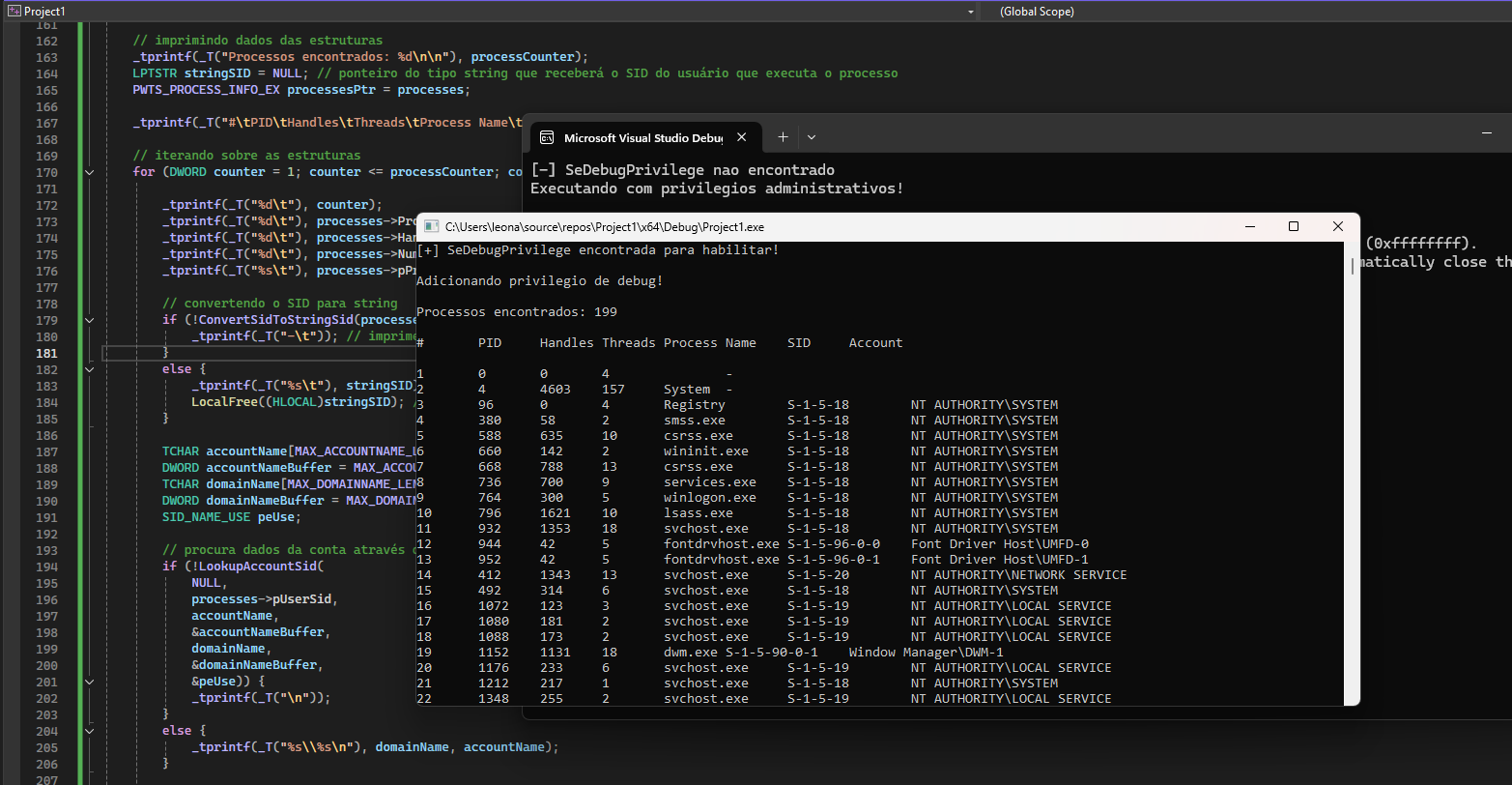Maximize the Project1.exe console window
This screenshot has width=1512, height=785.
pyautogui.click(x=1294, y=227)
